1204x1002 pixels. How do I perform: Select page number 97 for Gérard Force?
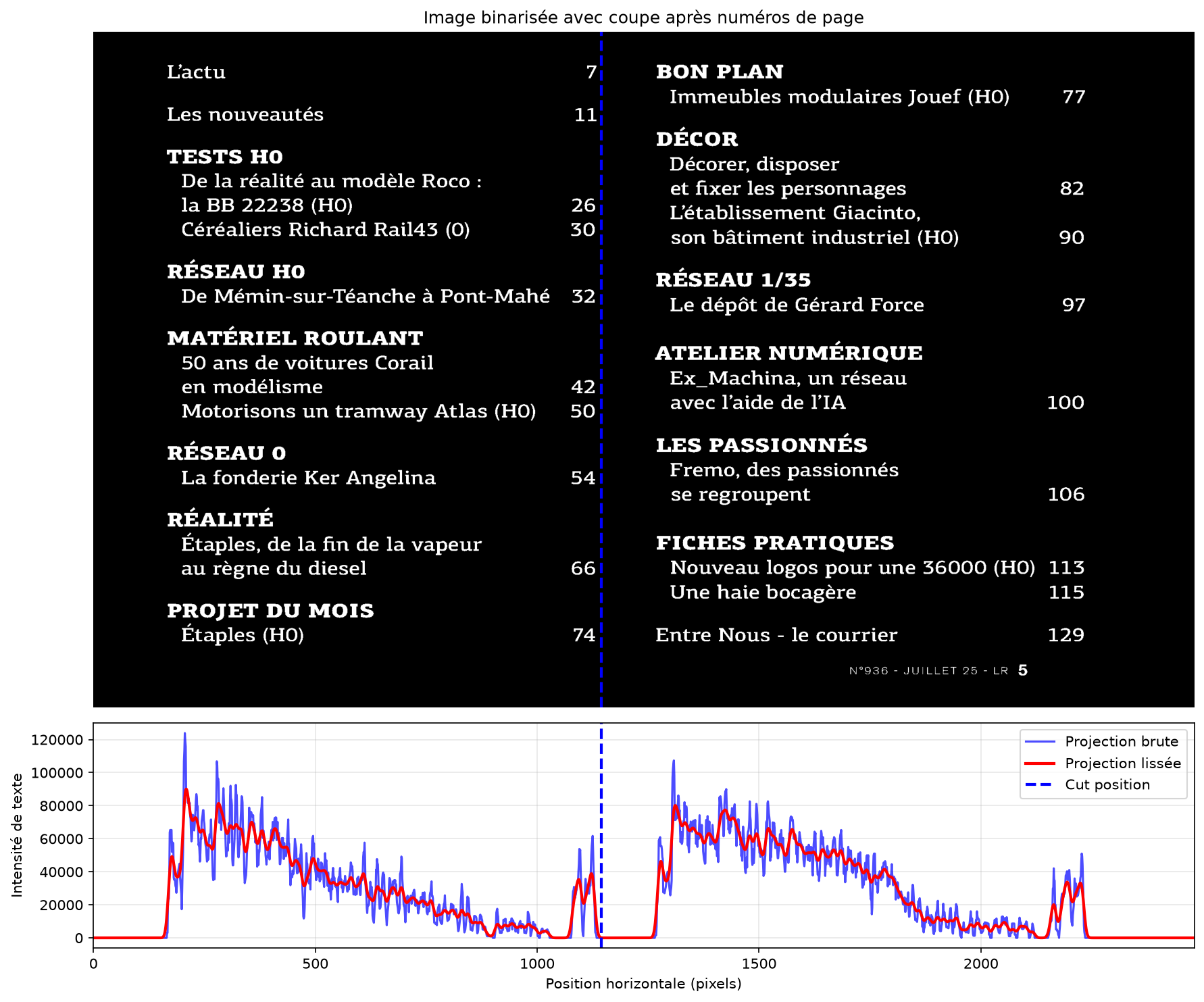coord(1074,305)
